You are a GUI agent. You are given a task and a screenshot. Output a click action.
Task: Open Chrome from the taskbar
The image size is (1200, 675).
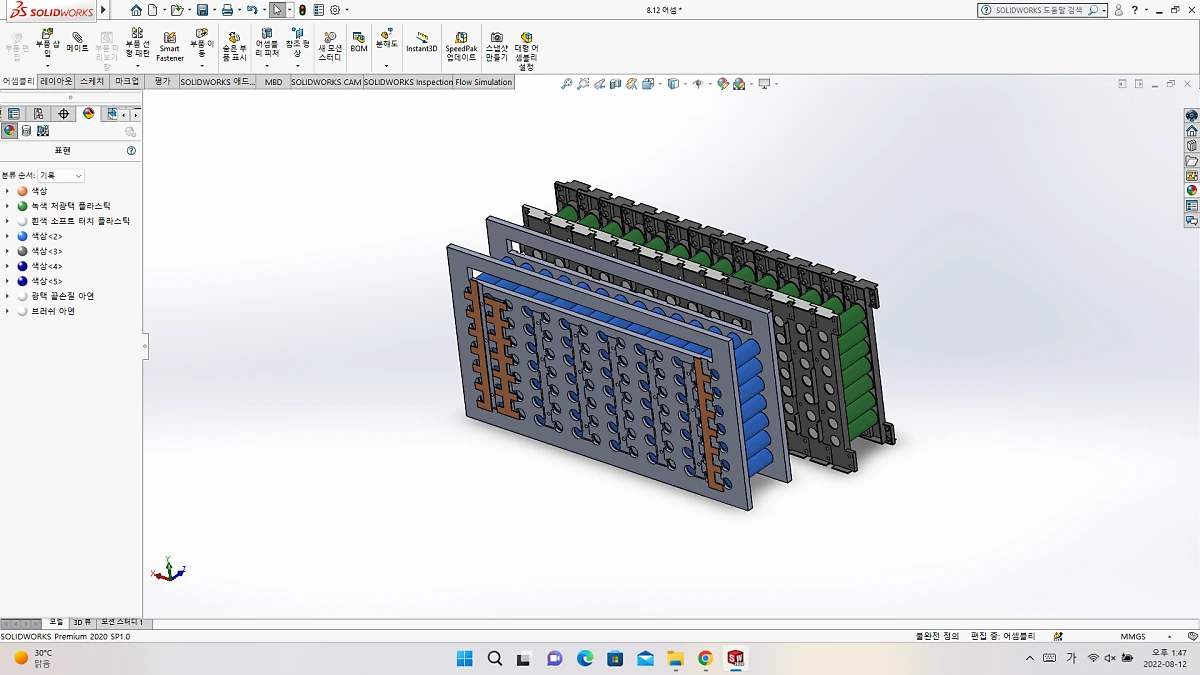705,658
